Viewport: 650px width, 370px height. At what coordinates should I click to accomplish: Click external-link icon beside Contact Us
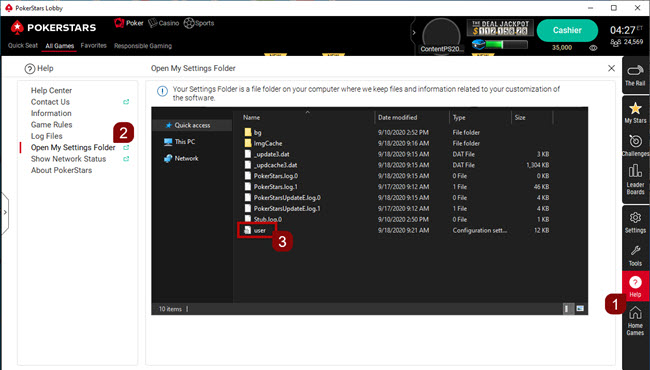coord(126,102)
